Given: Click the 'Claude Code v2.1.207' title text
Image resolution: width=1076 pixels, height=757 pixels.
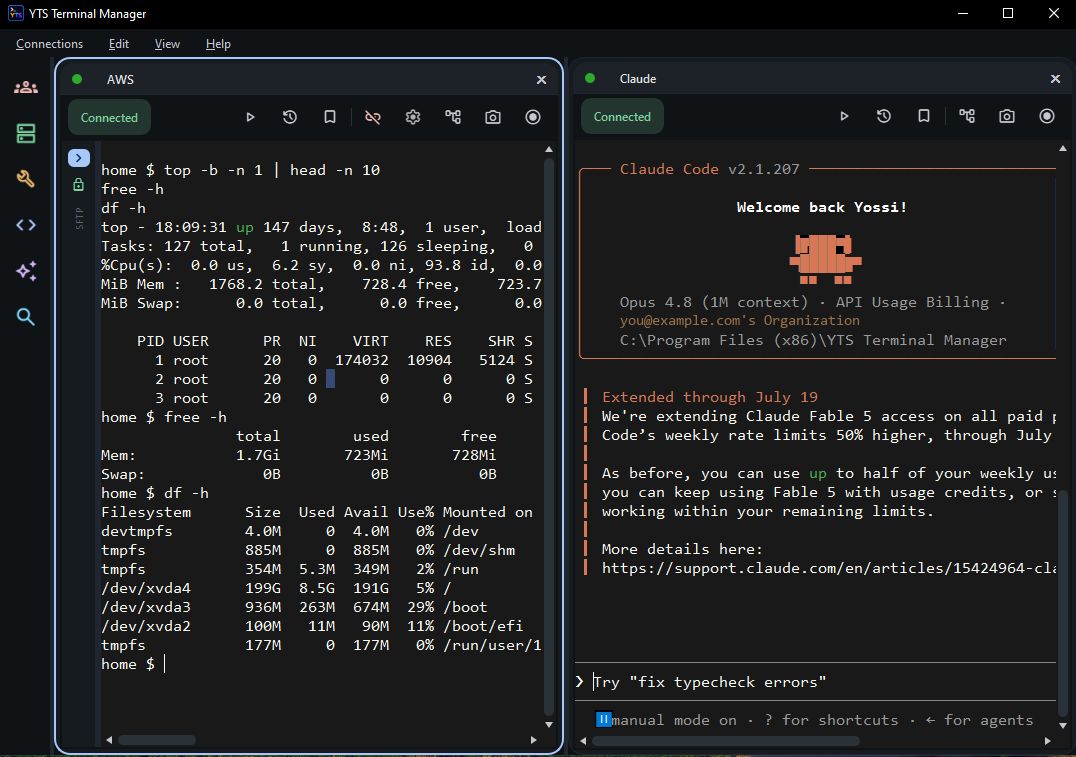Looking at the screenshot, I should [x=710, y=169].
